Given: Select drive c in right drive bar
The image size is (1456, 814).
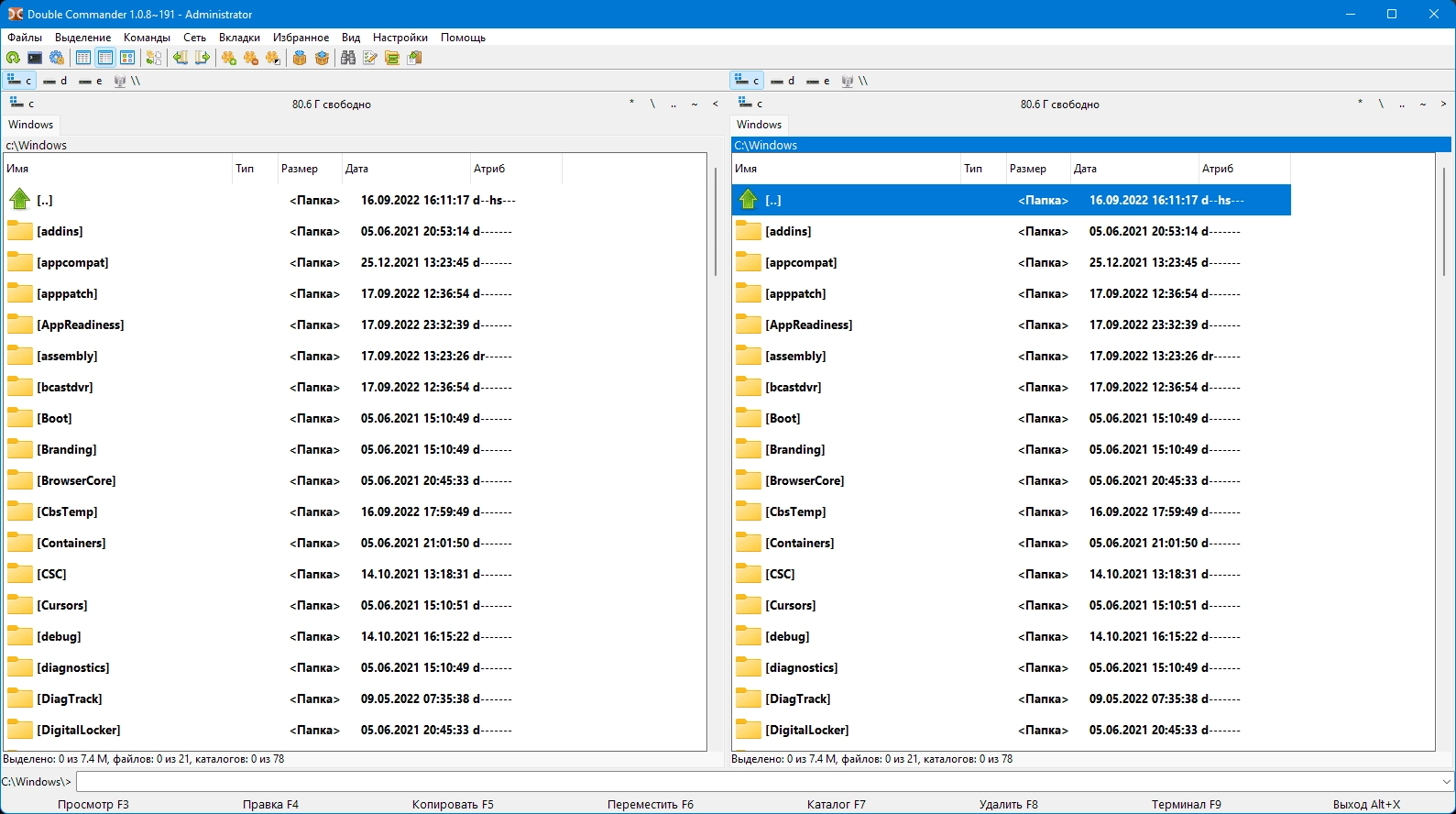Looking at the screenshot, I should click(748, 81).
